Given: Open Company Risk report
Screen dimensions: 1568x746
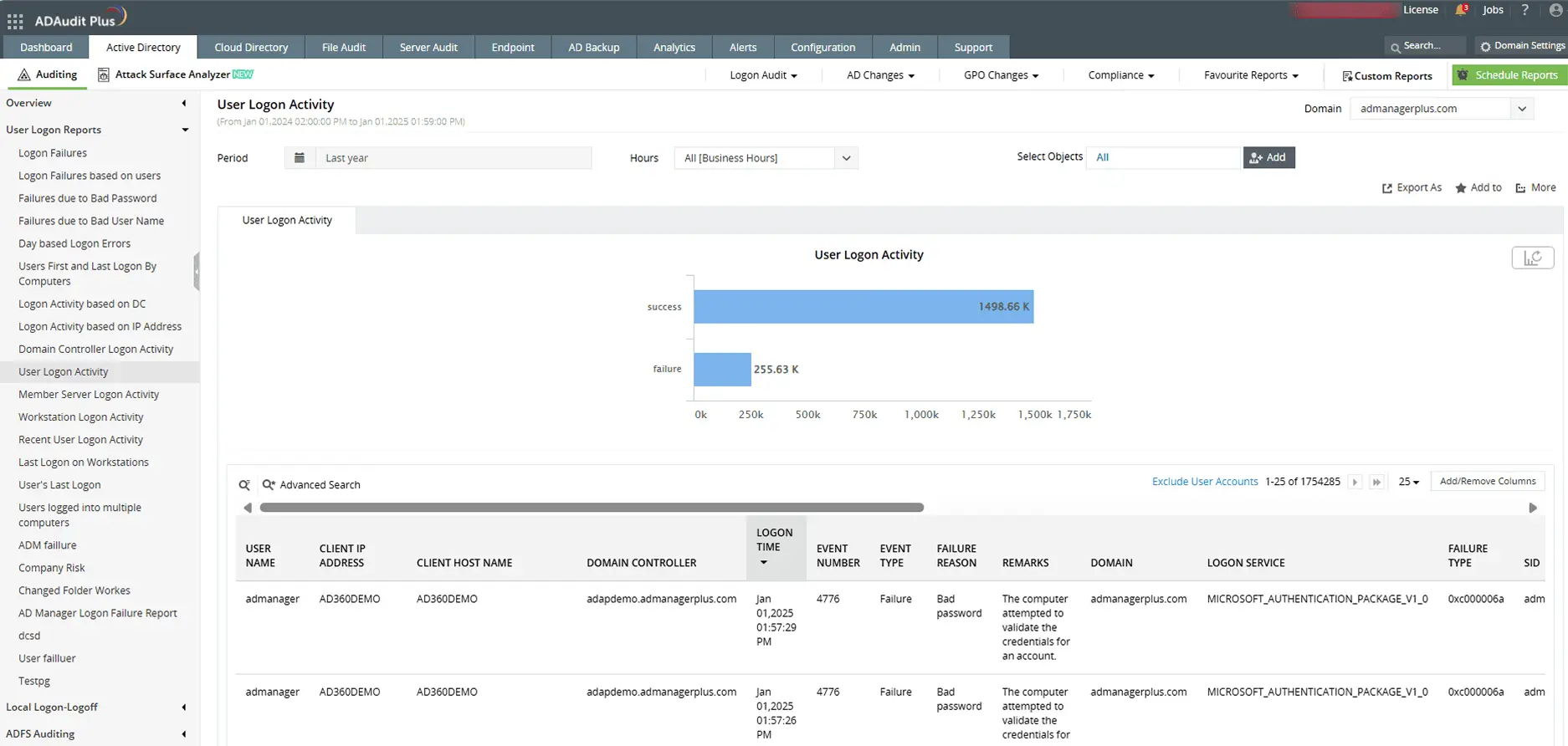Looking at the screenshot, I should 52,568.
